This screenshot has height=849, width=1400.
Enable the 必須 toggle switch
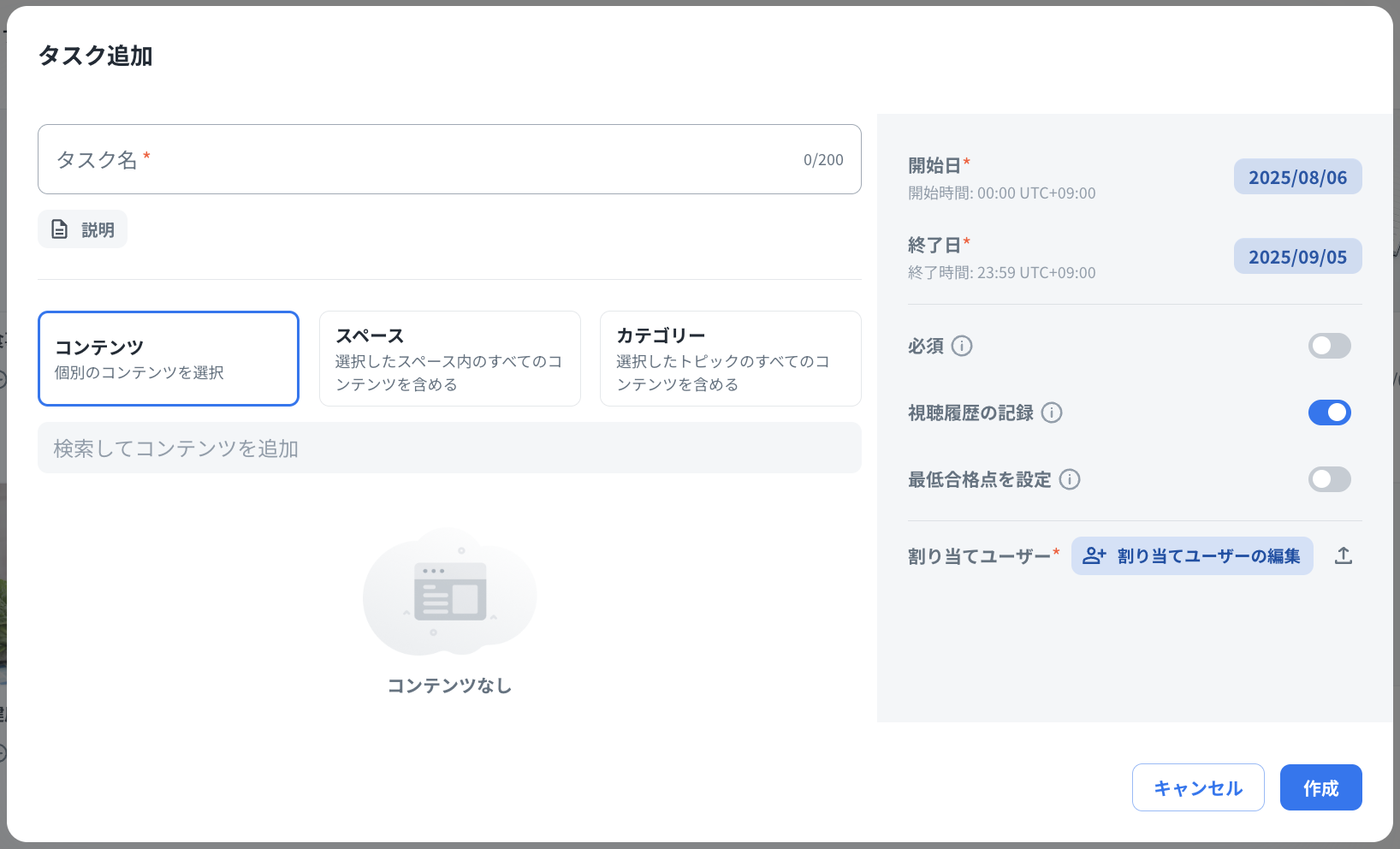(1329, 346)
